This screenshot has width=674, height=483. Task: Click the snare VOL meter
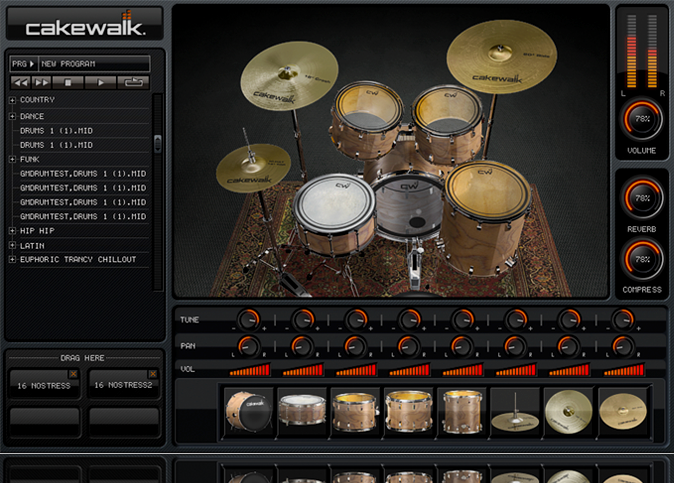point(303,370)
